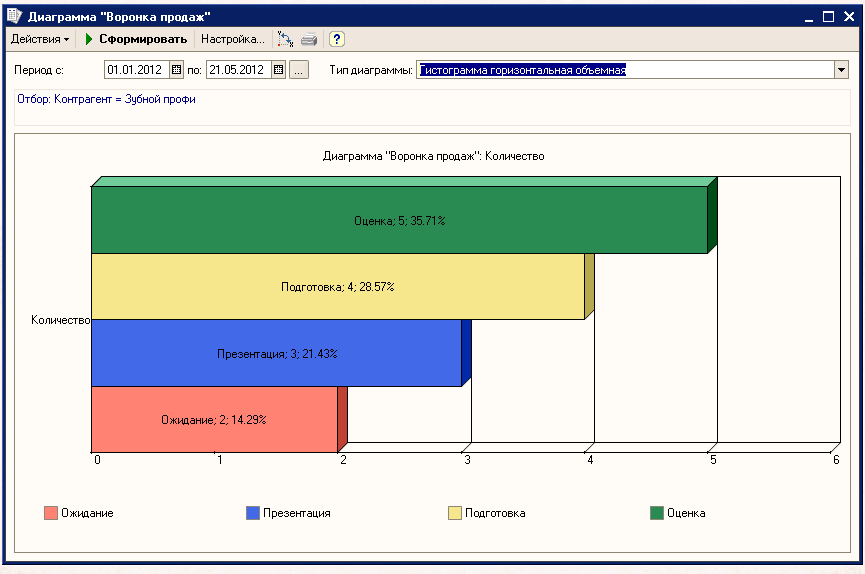Open help with the question mark icon
This screenshot has width=865, height=574.
tap(337, 40)
